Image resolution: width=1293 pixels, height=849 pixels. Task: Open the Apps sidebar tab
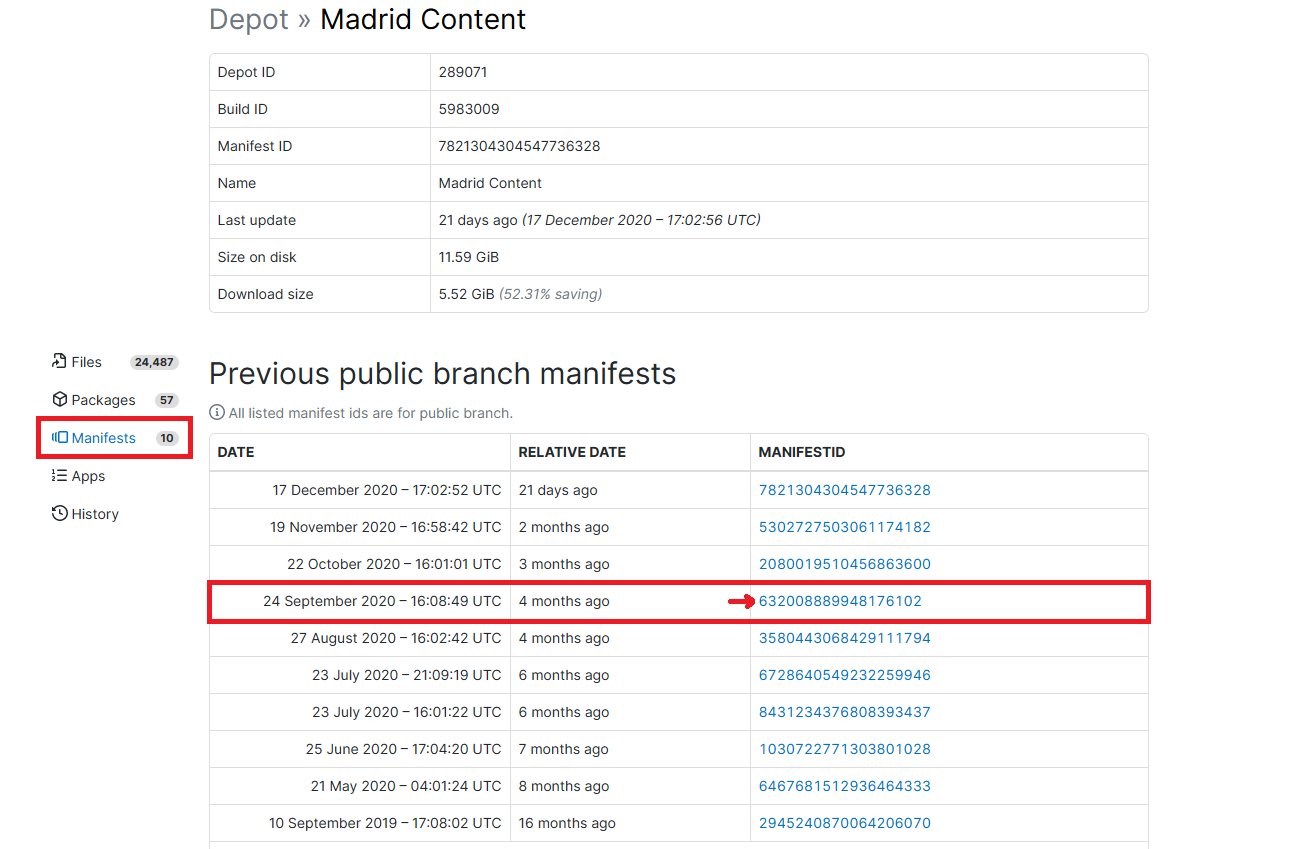[x=78, y=476]
